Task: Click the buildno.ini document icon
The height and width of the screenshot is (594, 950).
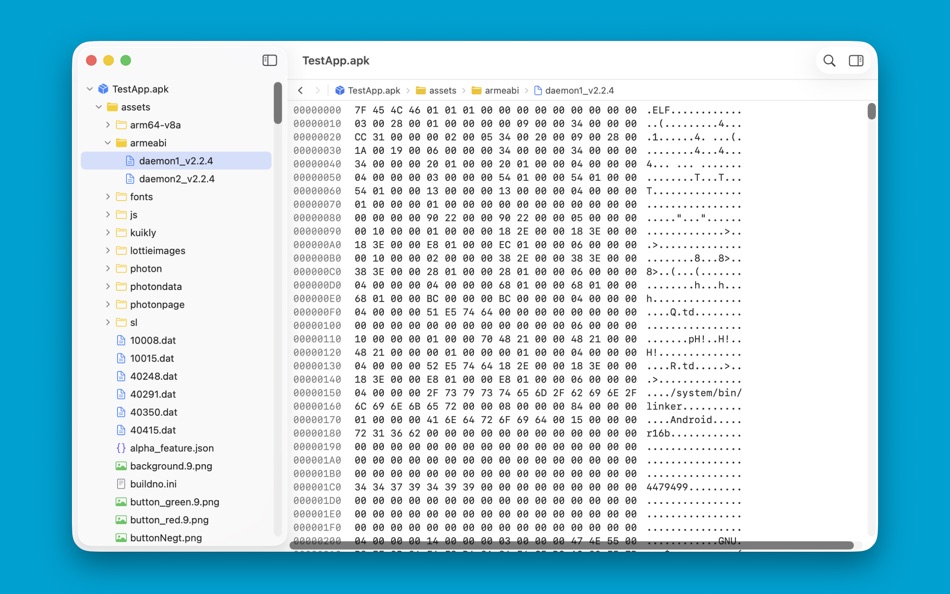Action: tap(121, 484)
